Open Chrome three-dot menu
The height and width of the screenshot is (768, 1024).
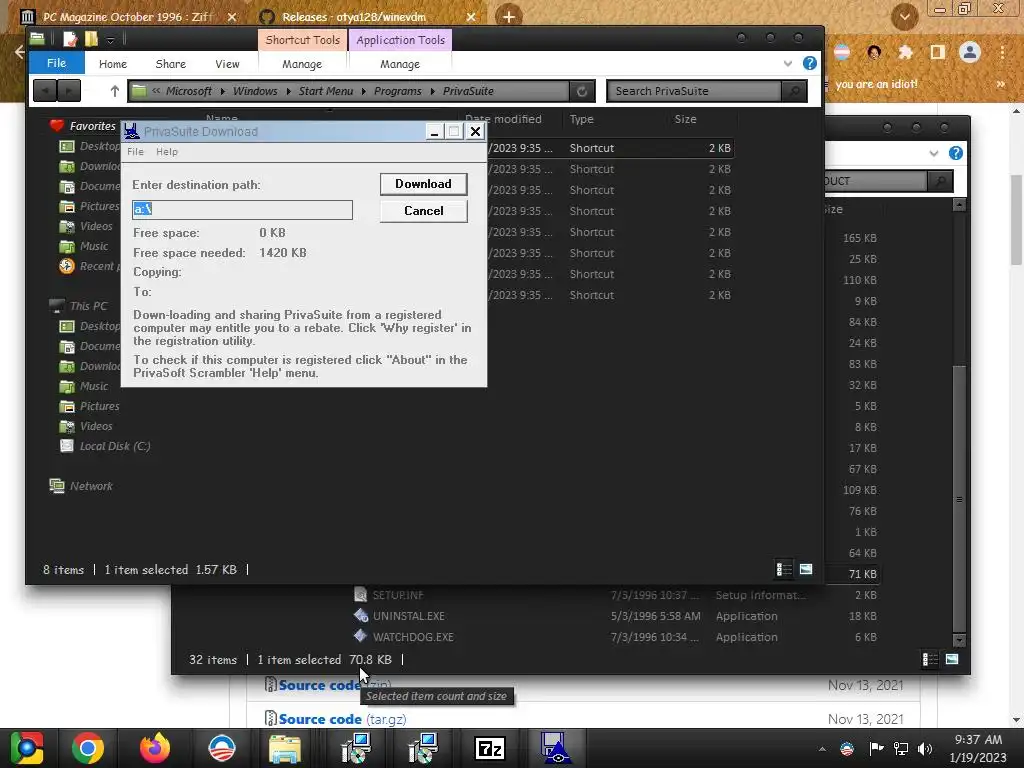pos(1002,52)
